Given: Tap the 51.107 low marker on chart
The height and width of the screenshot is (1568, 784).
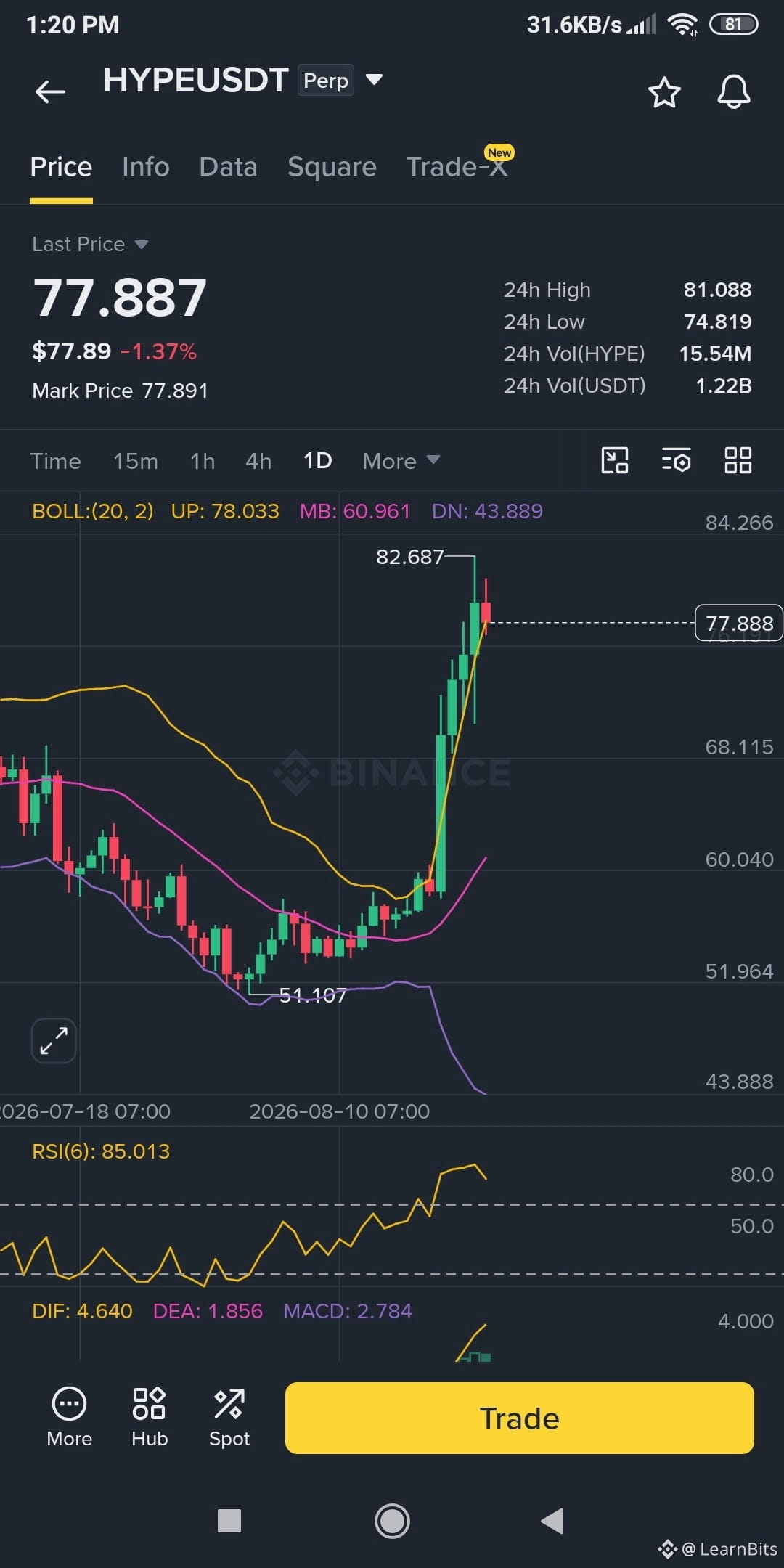Looking at the screenshot, I should pos(313,995).
